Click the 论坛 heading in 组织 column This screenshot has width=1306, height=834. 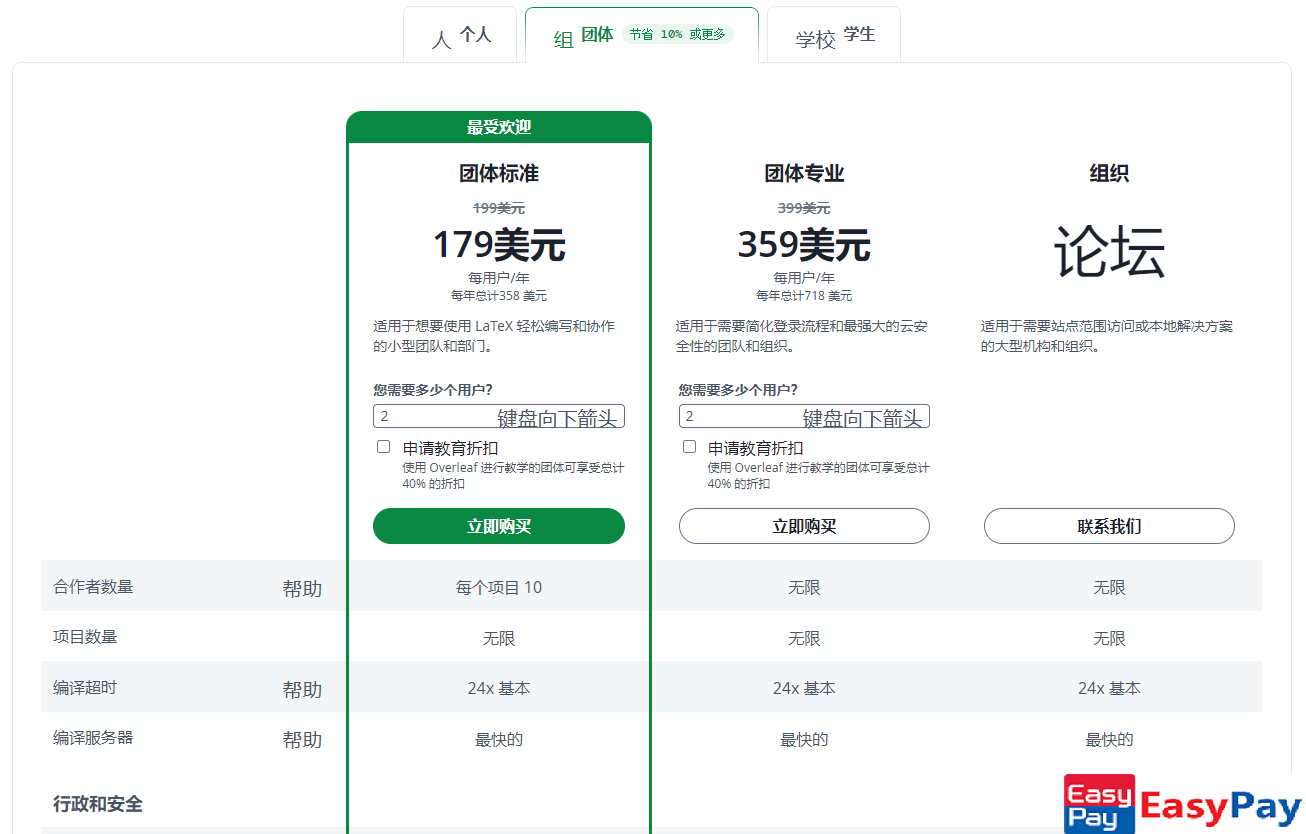point(1109,251)
